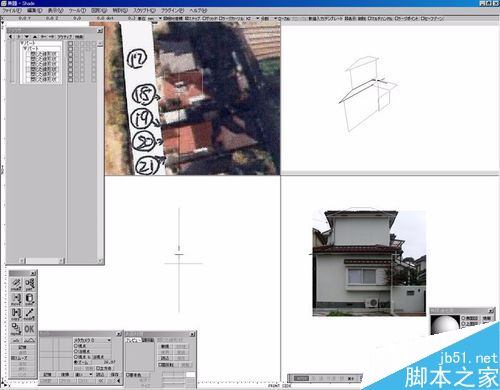Click the mountain-shaped icon in the toolbox
This screenshot has width=500, height=390.
point(30,340)
